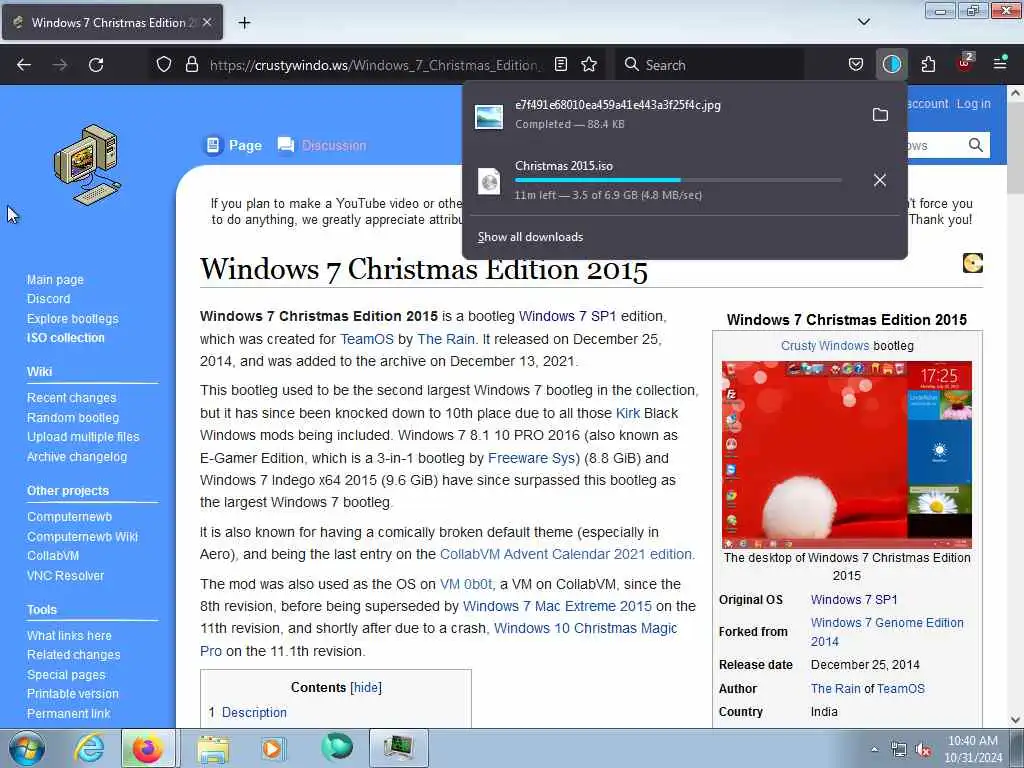Screen dimensions: 1024x768
Task: Open the uBlock extension icon with badge
Action: [965, 63]
